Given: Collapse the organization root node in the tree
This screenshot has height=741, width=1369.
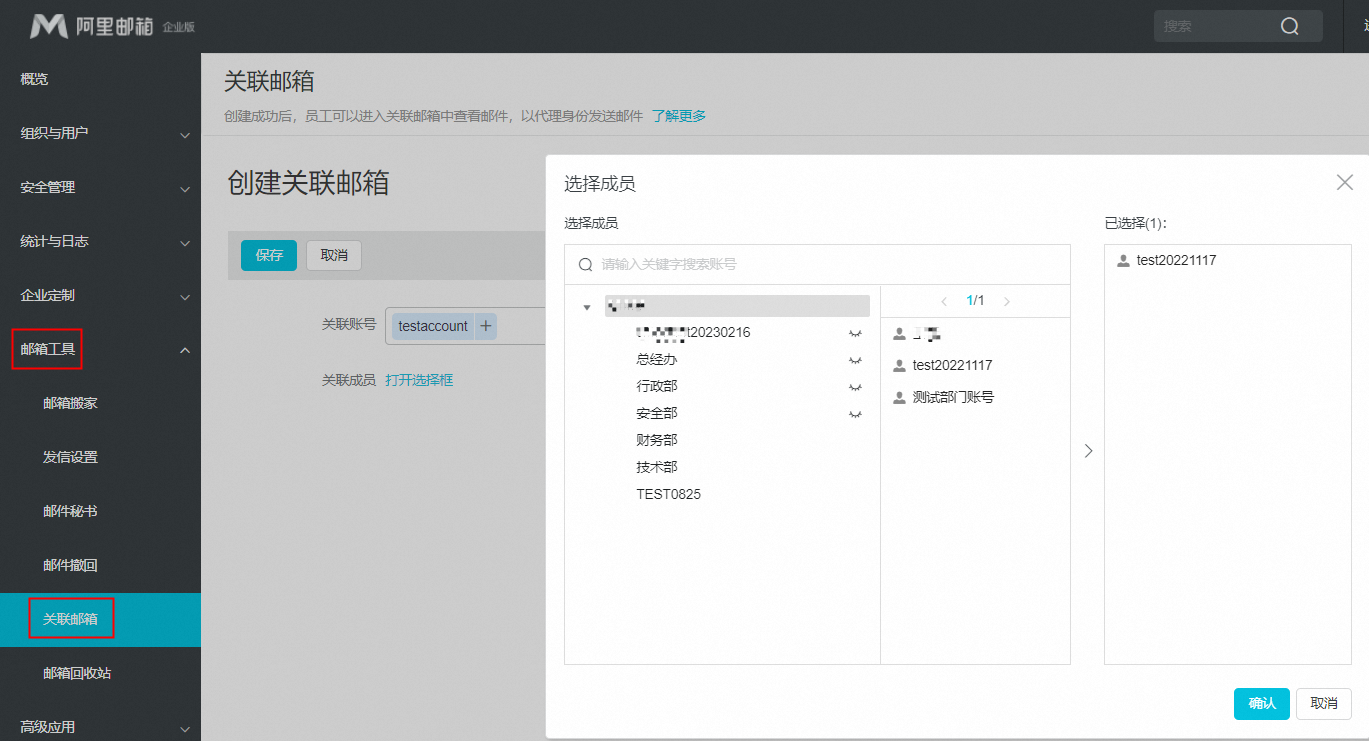Looking at the screenshot, I should (587, 306).
